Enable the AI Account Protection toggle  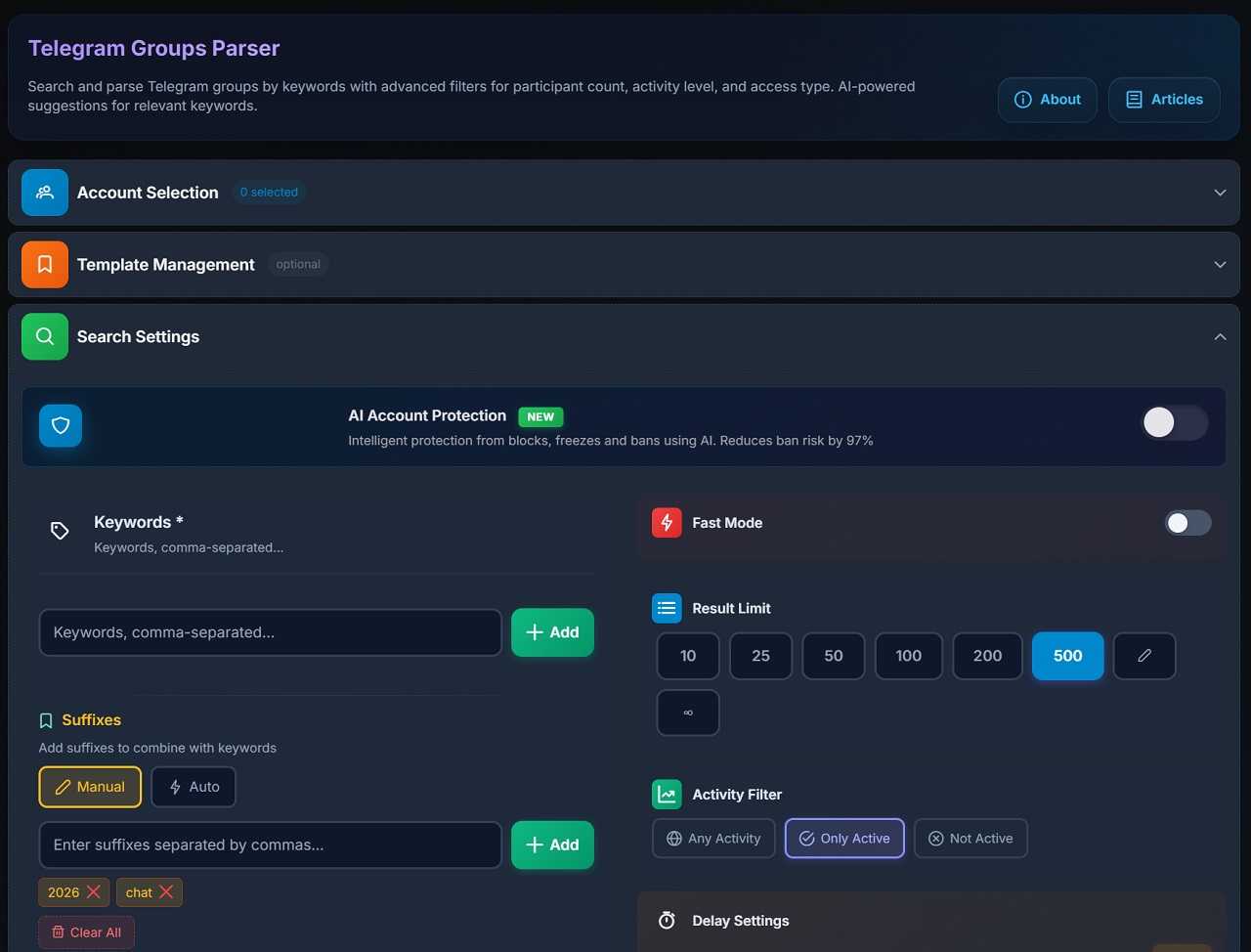click(1176, 422)
